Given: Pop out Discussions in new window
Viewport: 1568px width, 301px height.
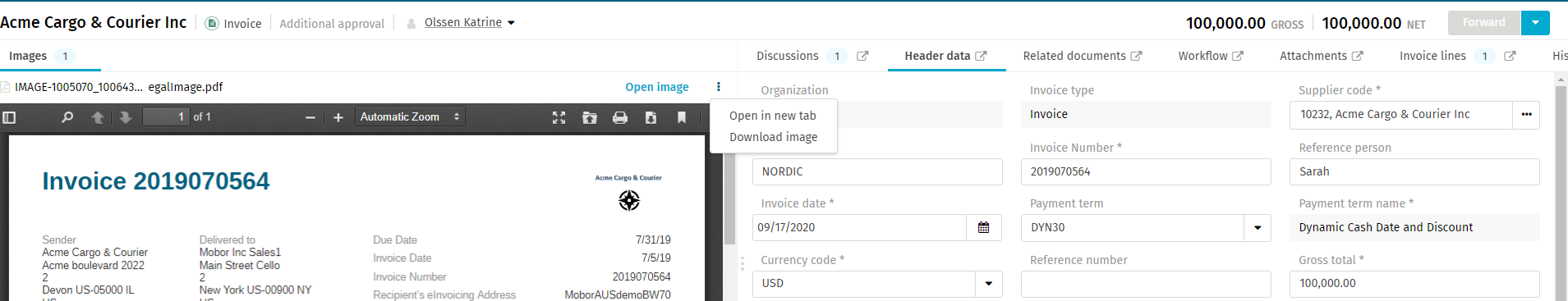Looking at the screenshot, I should [x=862, y=56].
